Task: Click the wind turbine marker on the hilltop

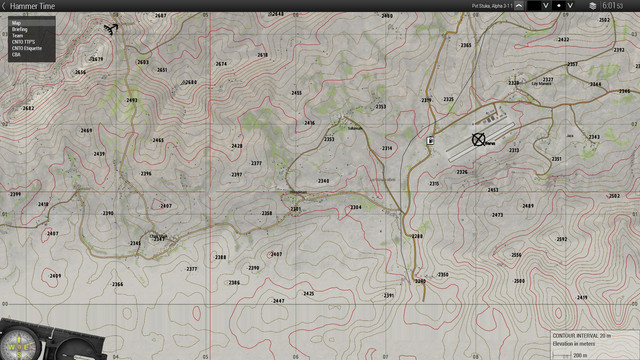Action: click(111, 29)
